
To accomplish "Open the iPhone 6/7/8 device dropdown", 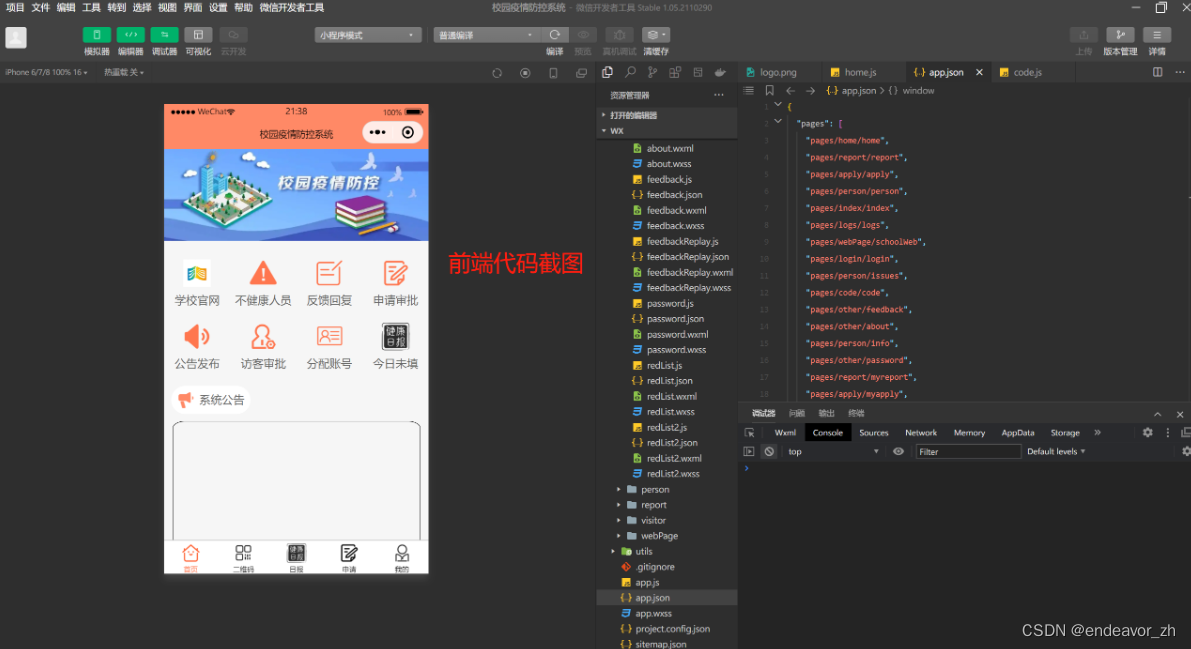I will [x=46, y=72].
